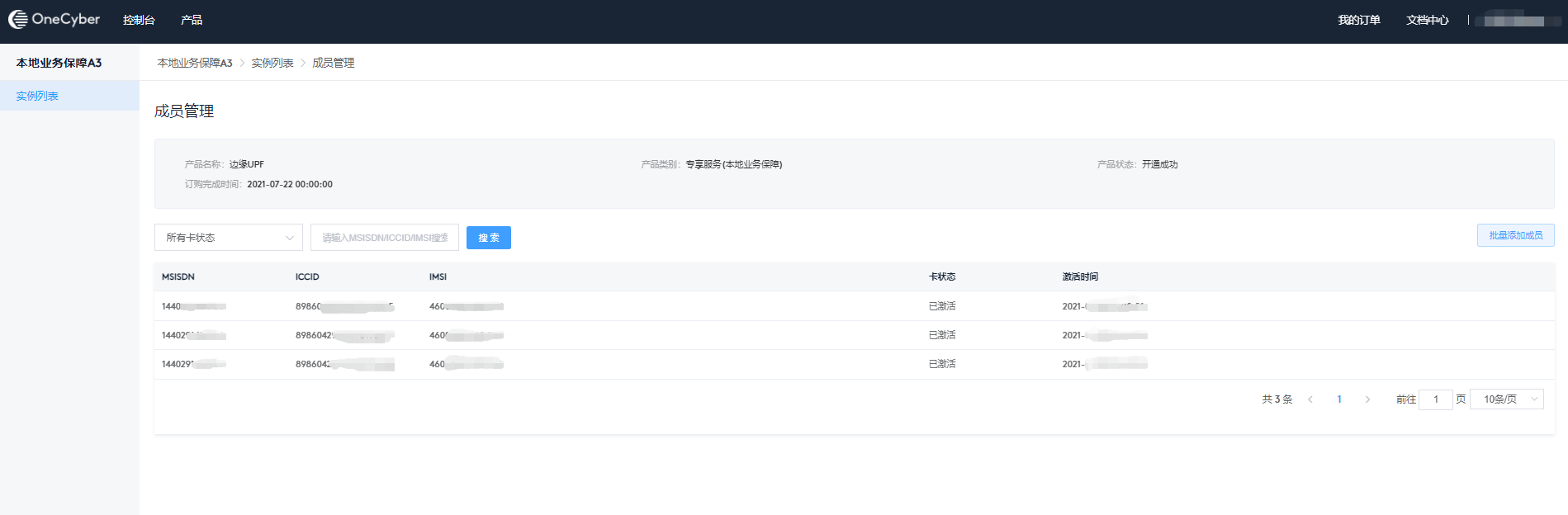Open 产品 menu in top navigation
Image resolution: width=1568 pixels, height=515 pixels.
192,20
